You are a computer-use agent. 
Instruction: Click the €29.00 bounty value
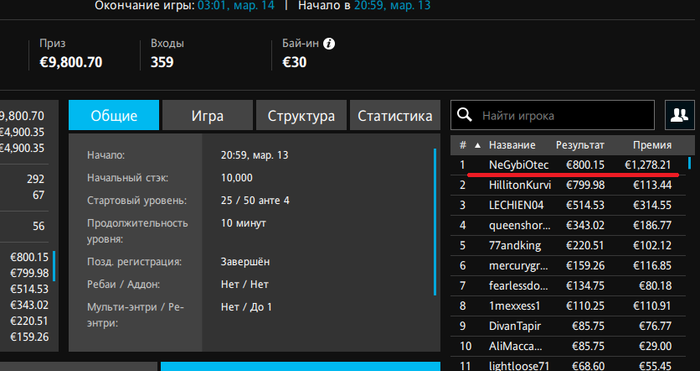point(655,346)
